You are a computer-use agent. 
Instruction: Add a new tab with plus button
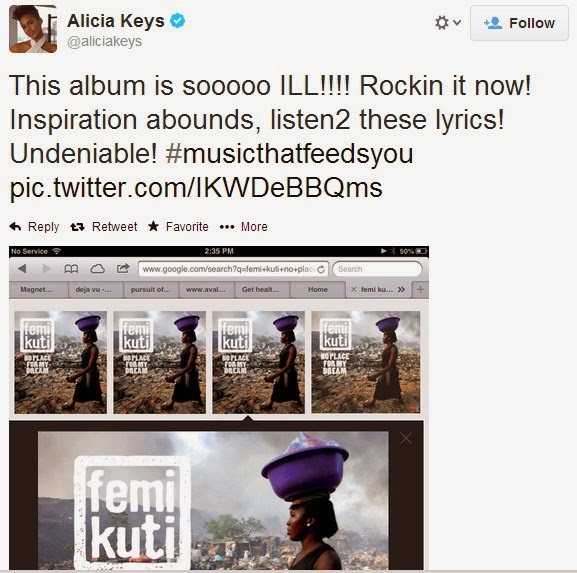(420, 290)
